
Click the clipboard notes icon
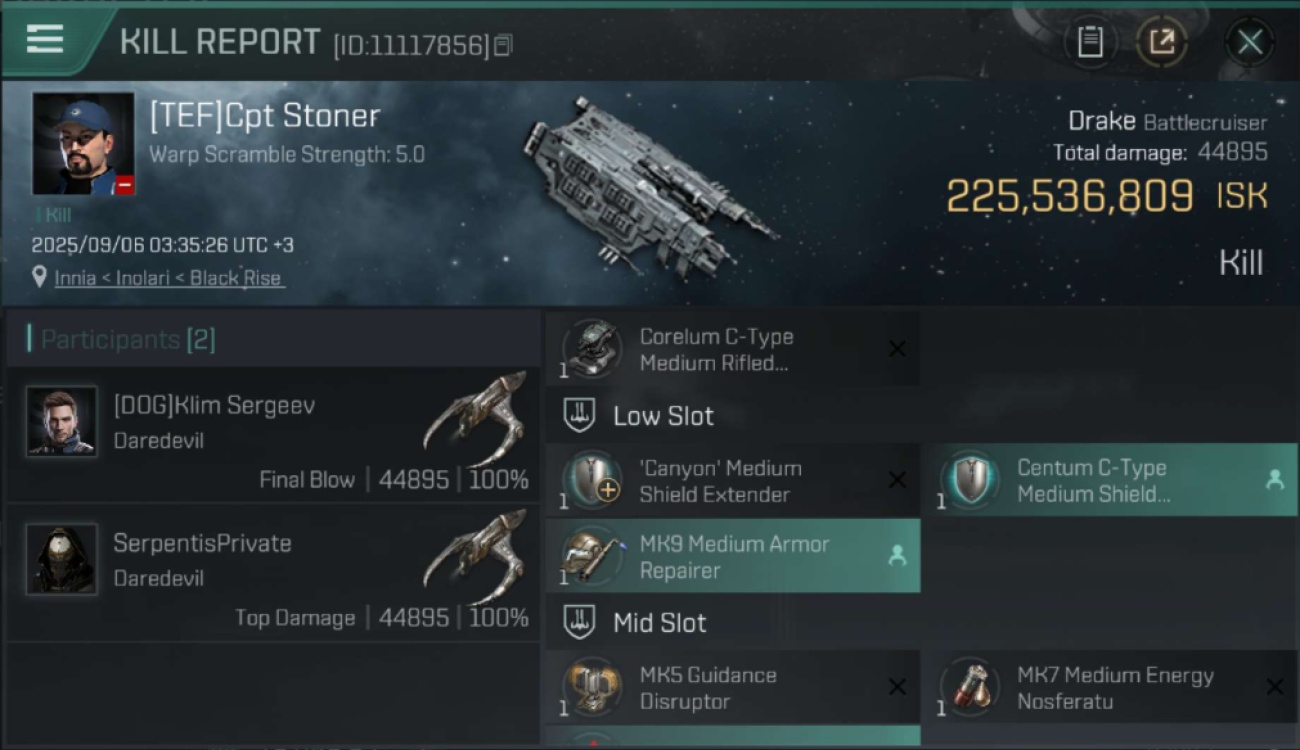tap(1090, 42)
